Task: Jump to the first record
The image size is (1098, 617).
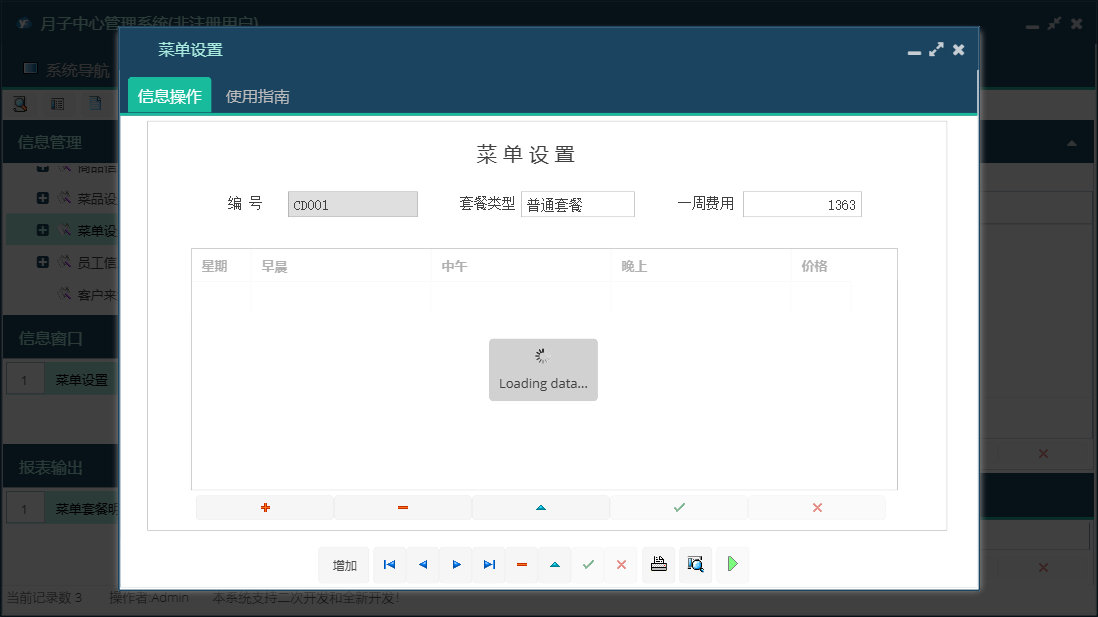Action: tap(389, 564)
